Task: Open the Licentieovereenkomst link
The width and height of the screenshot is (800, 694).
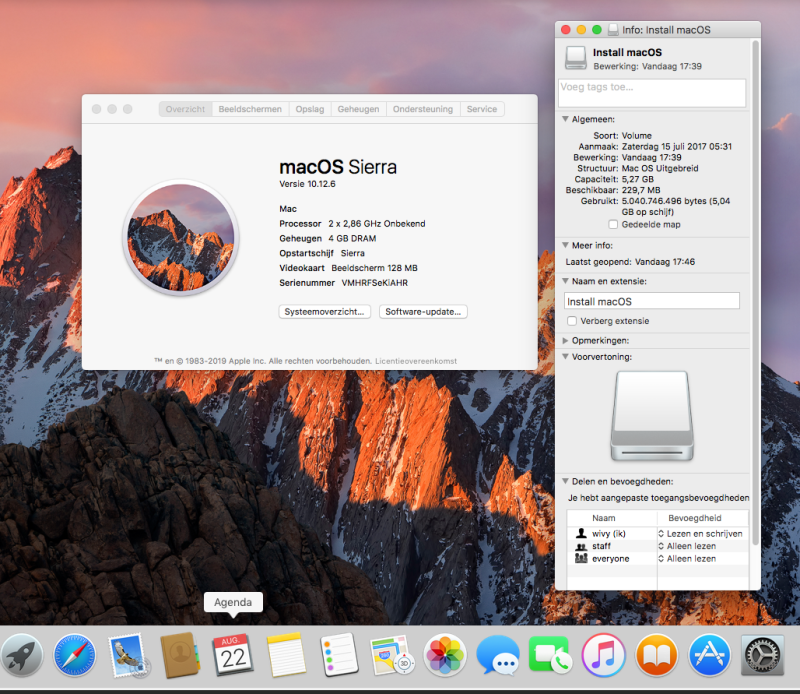Action: coord(416,361)
